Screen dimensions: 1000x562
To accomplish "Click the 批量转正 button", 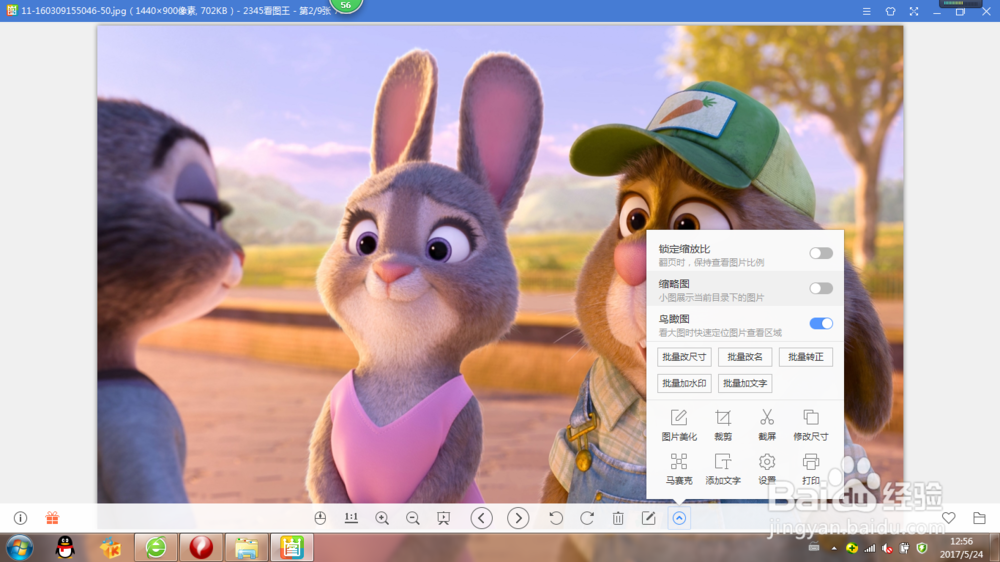I will 806,357.
